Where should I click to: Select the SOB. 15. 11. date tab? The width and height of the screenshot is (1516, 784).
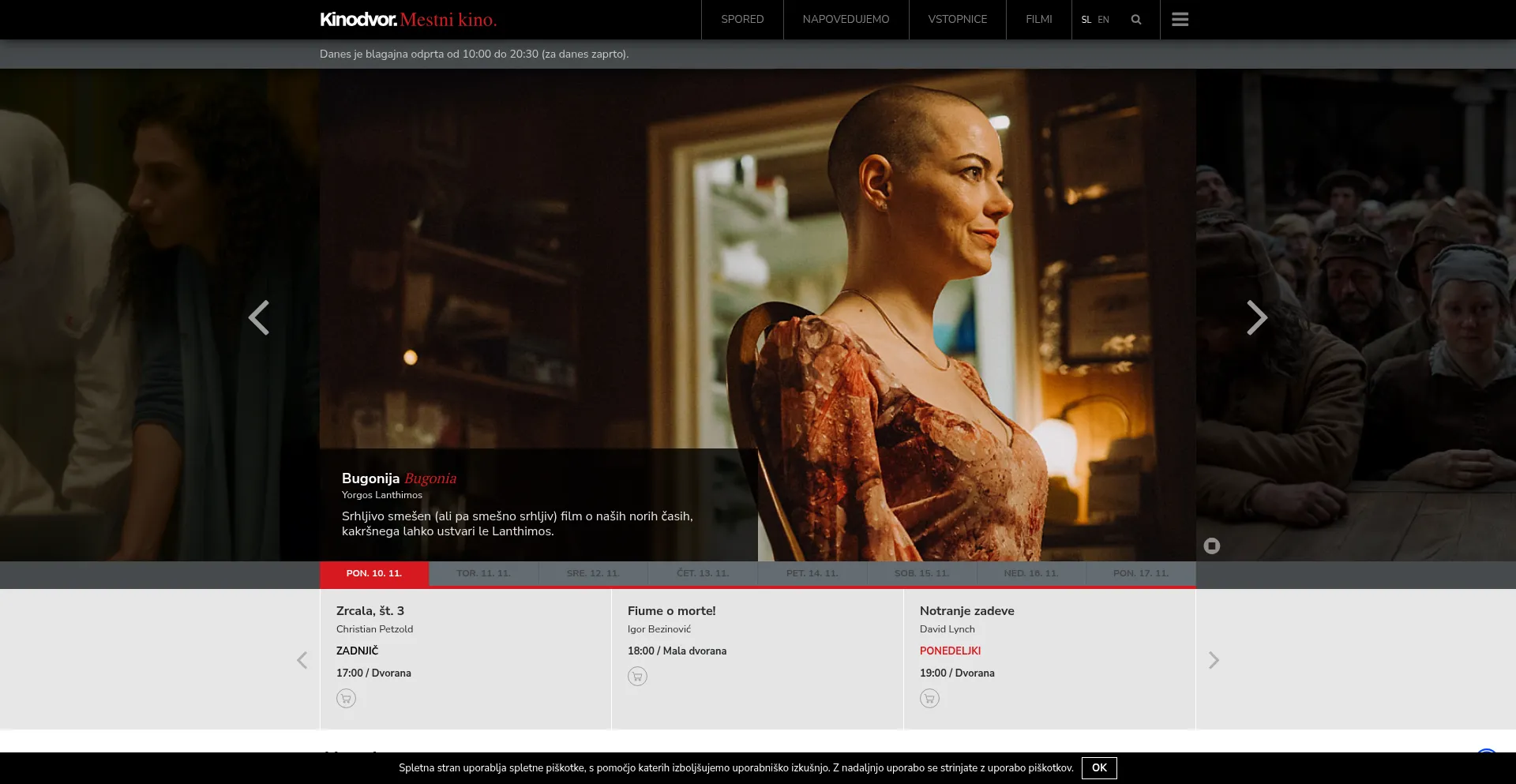coord(921,573)
